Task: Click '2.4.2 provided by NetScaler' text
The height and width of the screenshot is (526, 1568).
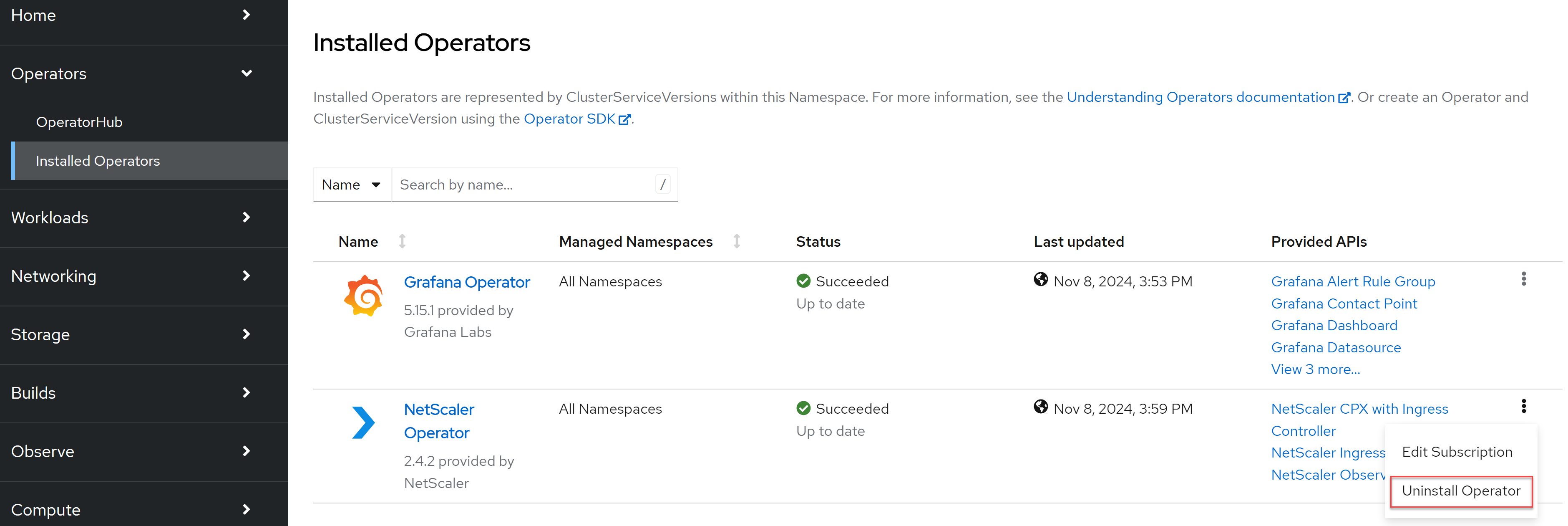Action: (x=459, y=472)
